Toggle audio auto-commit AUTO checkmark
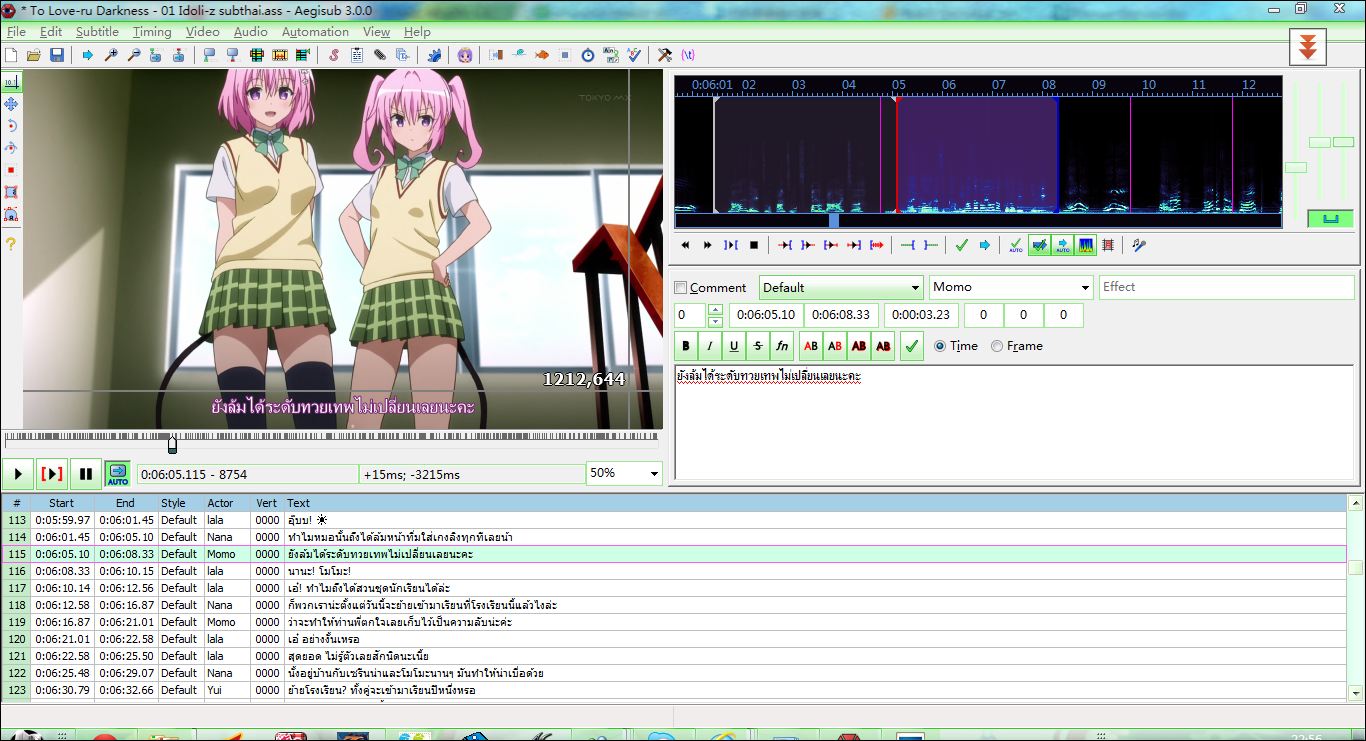Viewport: 1366px width, 741px height. click(x=1016, y=245)
